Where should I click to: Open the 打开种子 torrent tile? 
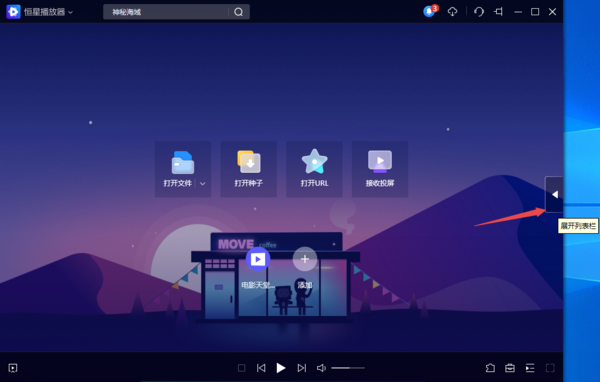click(x=249, y=169)
